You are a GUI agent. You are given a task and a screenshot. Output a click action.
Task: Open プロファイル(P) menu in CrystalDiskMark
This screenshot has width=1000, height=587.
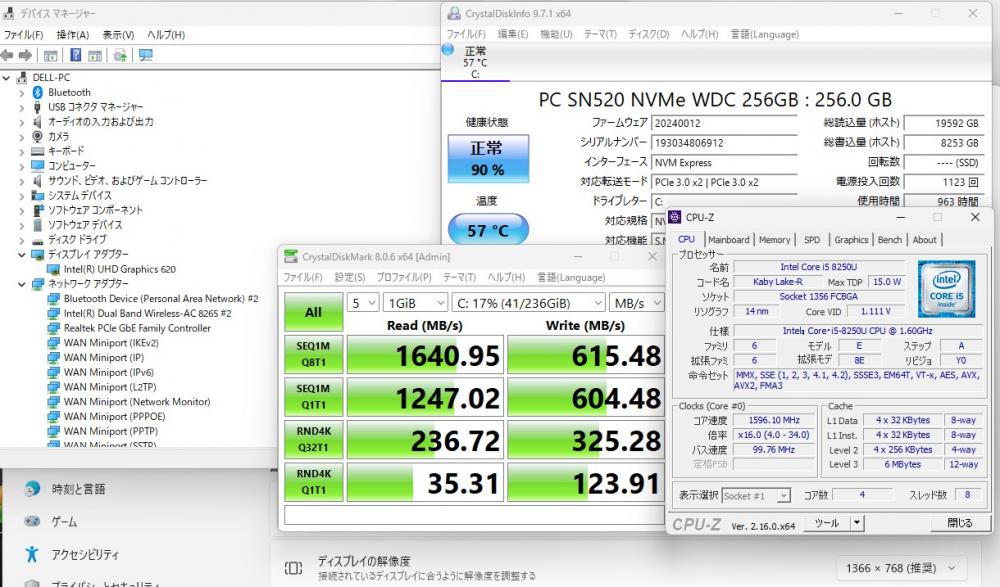point(404,278)
